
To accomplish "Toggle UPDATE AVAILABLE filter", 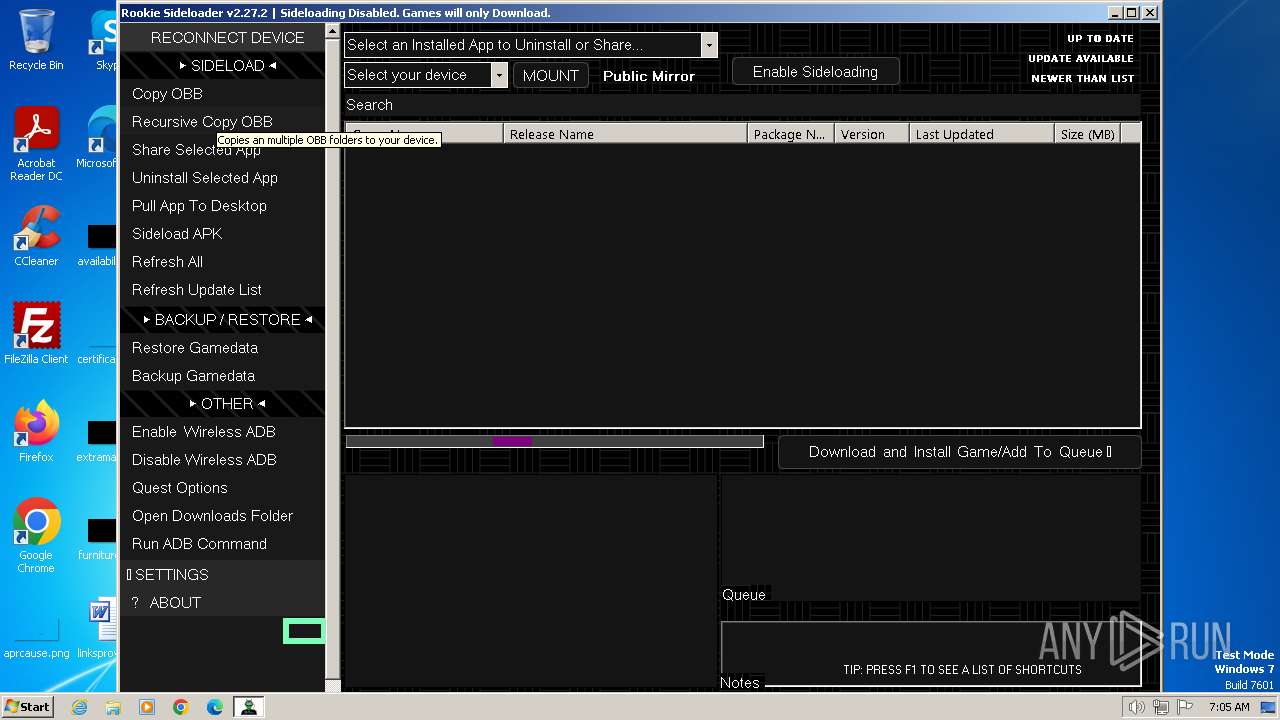I will (1081, 59).
